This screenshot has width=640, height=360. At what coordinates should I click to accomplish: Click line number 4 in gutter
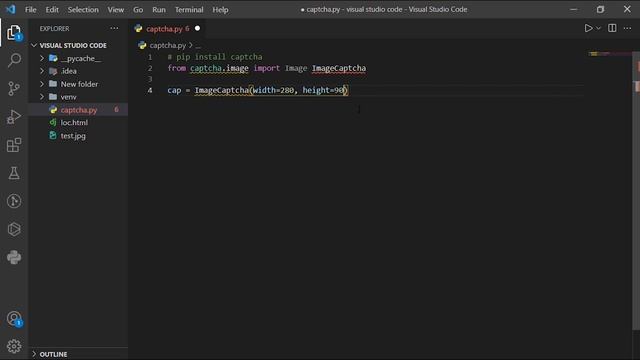pos(150,90)
